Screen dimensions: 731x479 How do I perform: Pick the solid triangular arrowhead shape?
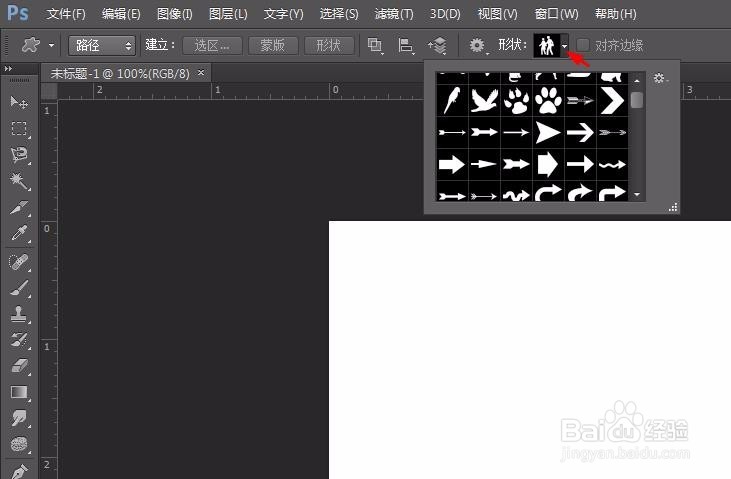coord(548,132)
